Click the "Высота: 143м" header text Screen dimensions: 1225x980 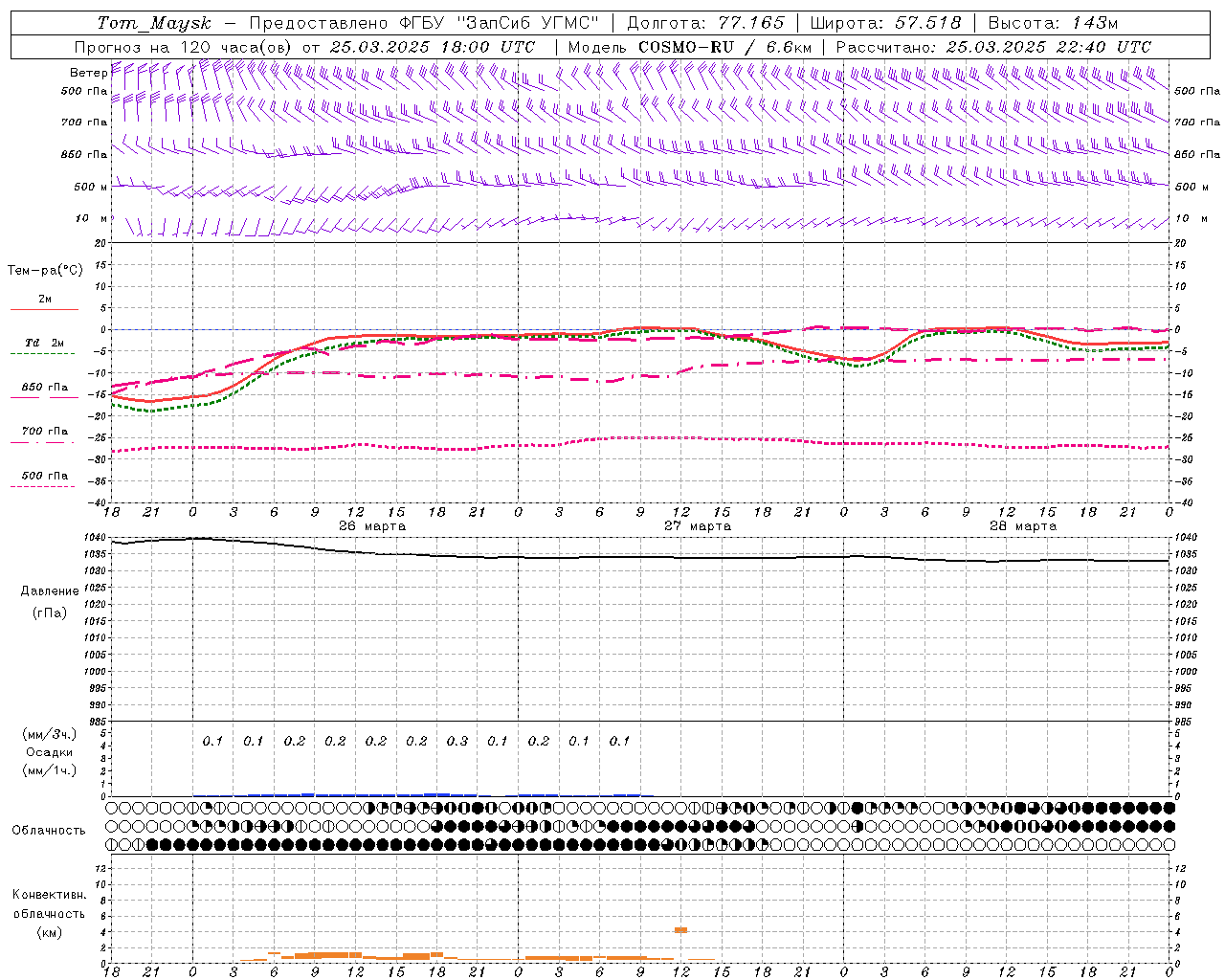(1053, 23)
